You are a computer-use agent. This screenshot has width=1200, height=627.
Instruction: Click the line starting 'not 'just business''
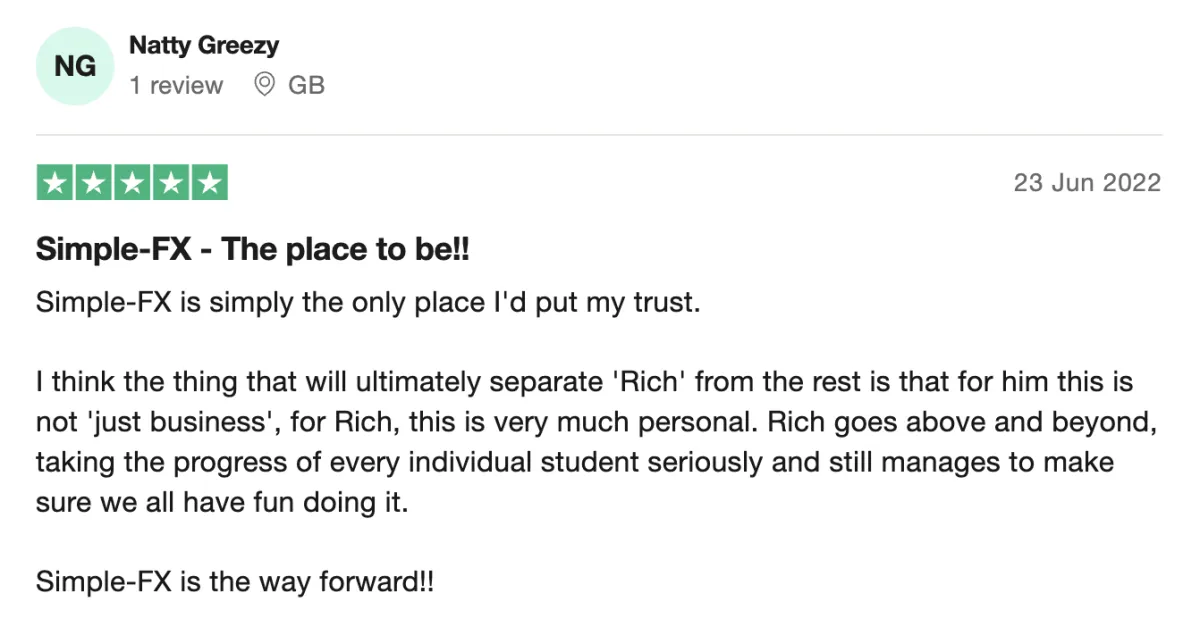click(597, 423)
